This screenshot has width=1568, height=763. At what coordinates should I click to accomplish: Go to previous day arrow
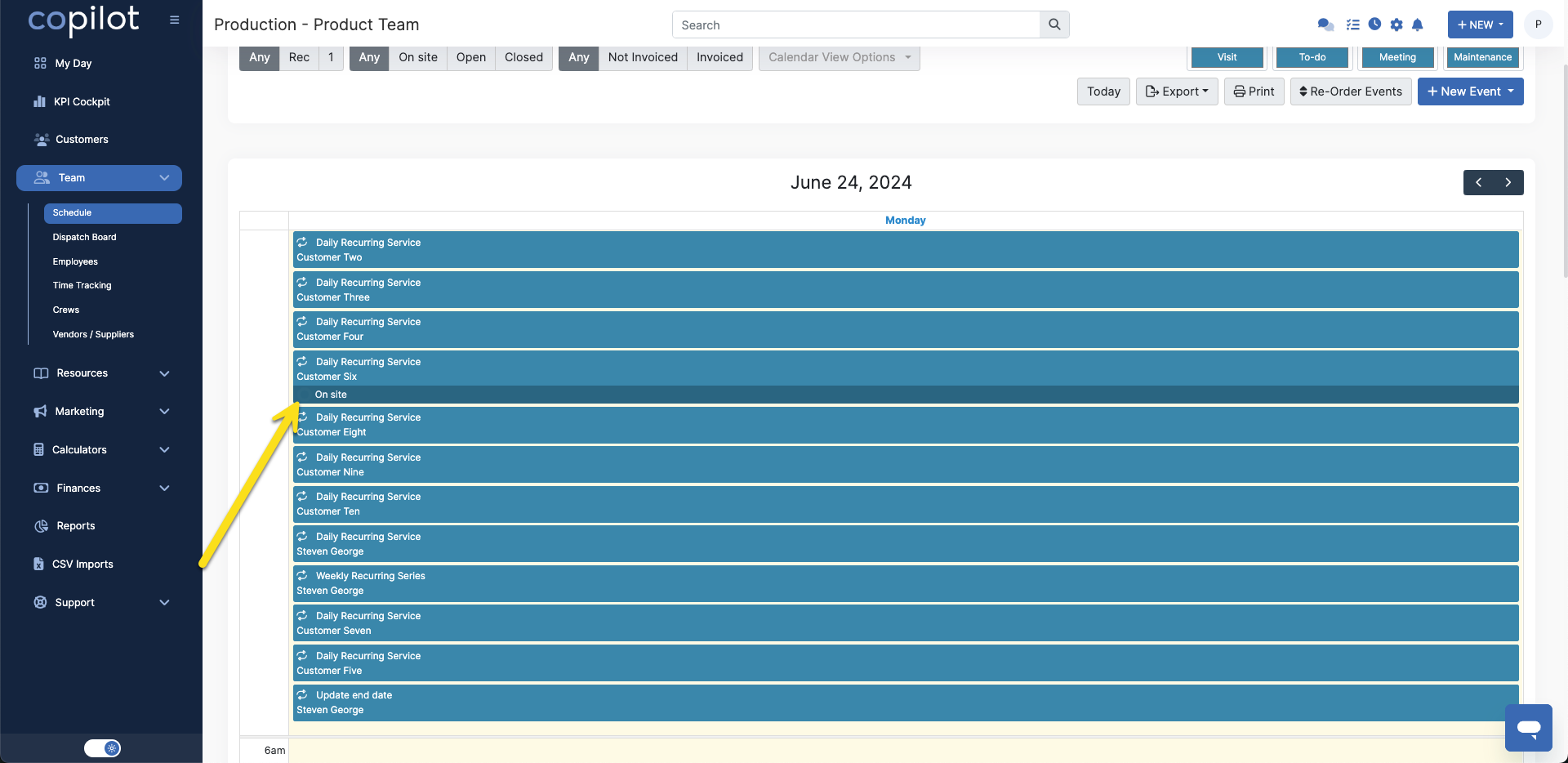1478,182
